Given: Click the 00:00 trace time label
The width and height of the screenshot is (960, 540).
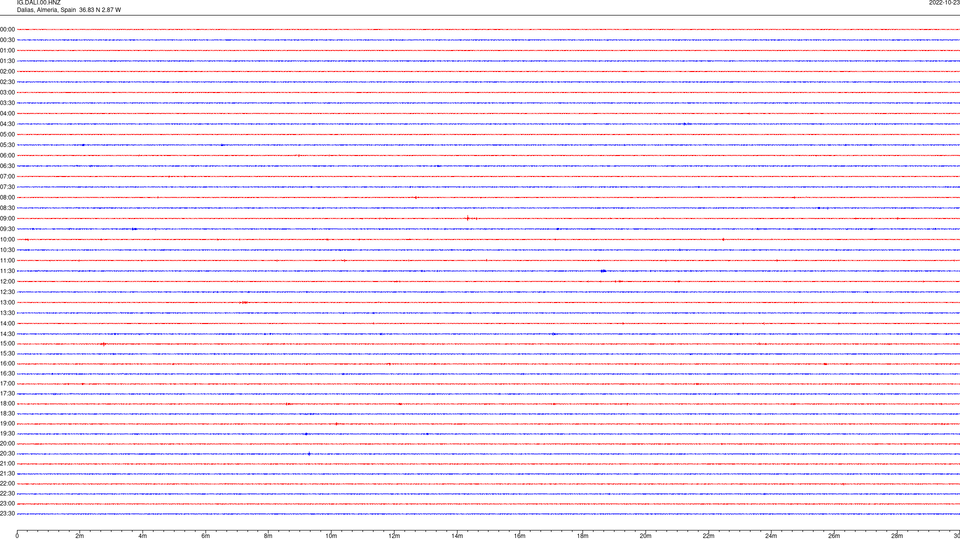Looking at the screenshot, I should click(x=7, y=29).
